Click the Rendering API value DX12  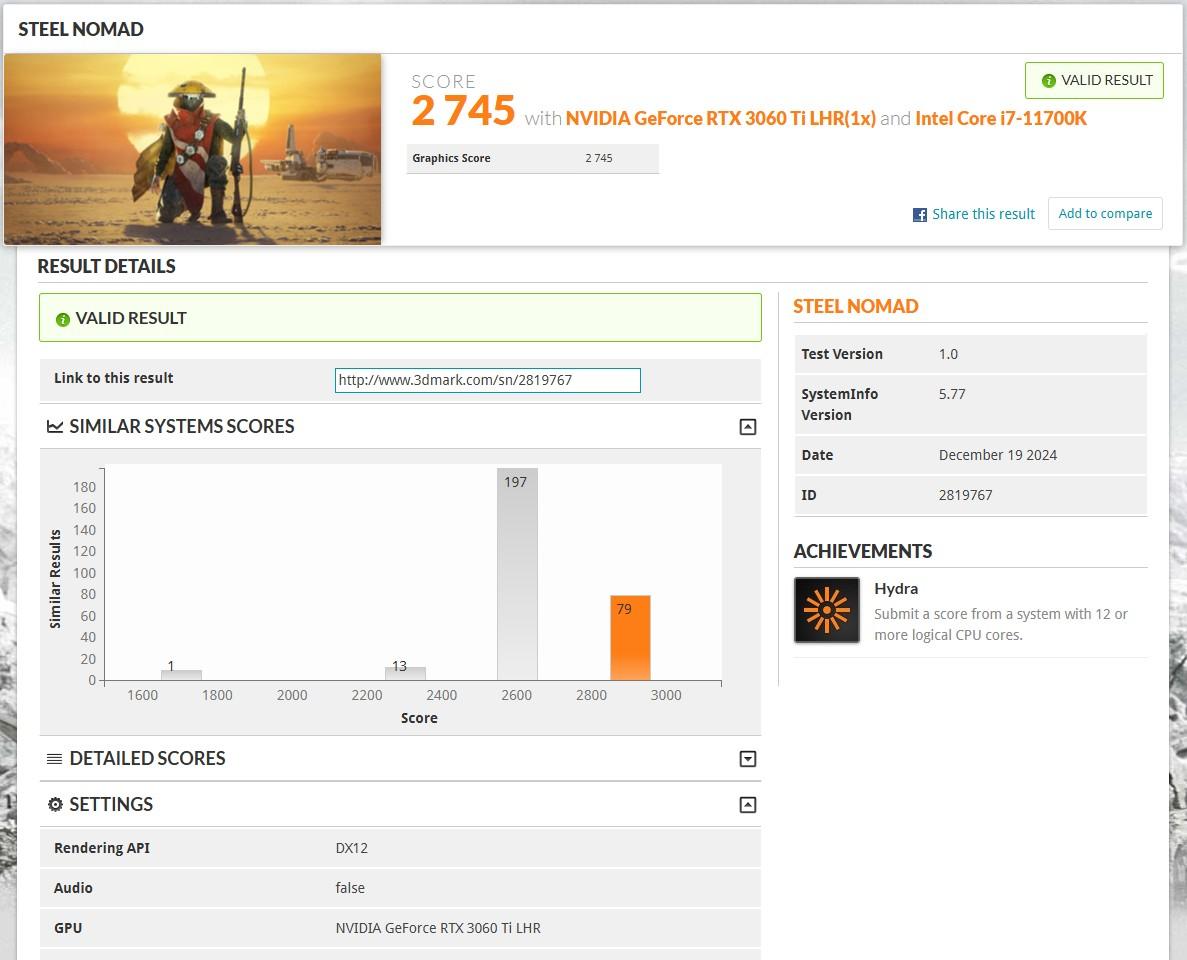coord(351,848)
